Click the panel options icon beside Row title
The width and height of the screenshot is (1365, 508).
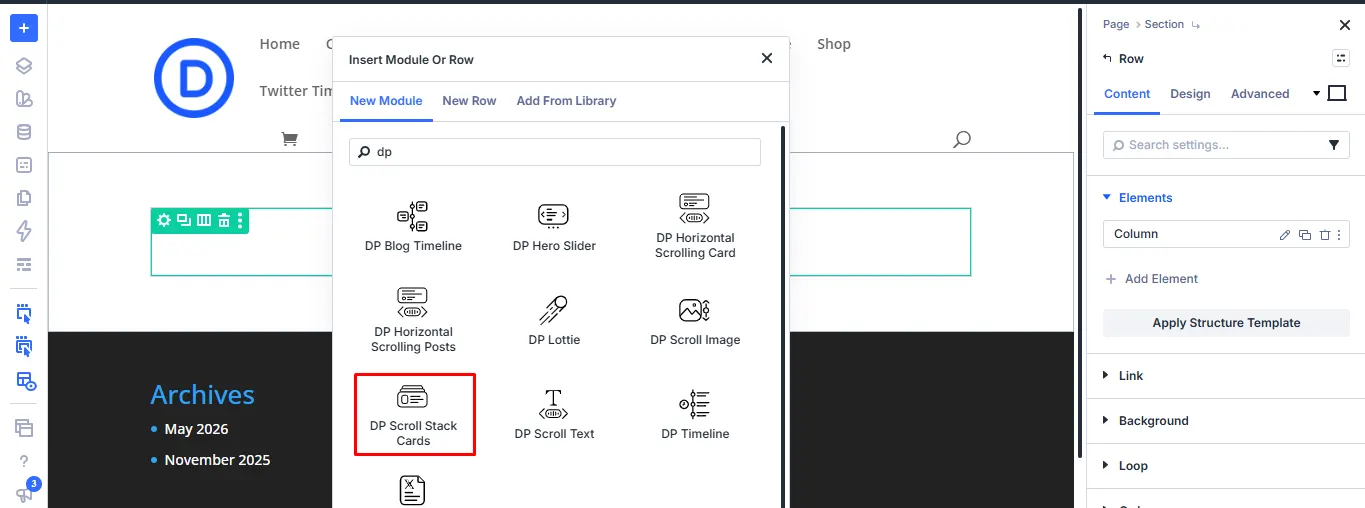tap(1341, 58)
